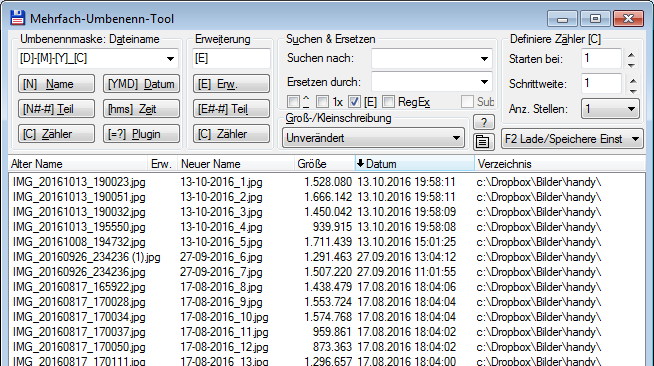Screen dimensions: 654x366
Task: Sort by Erw. column header
Action: click(x=162, y=164)
